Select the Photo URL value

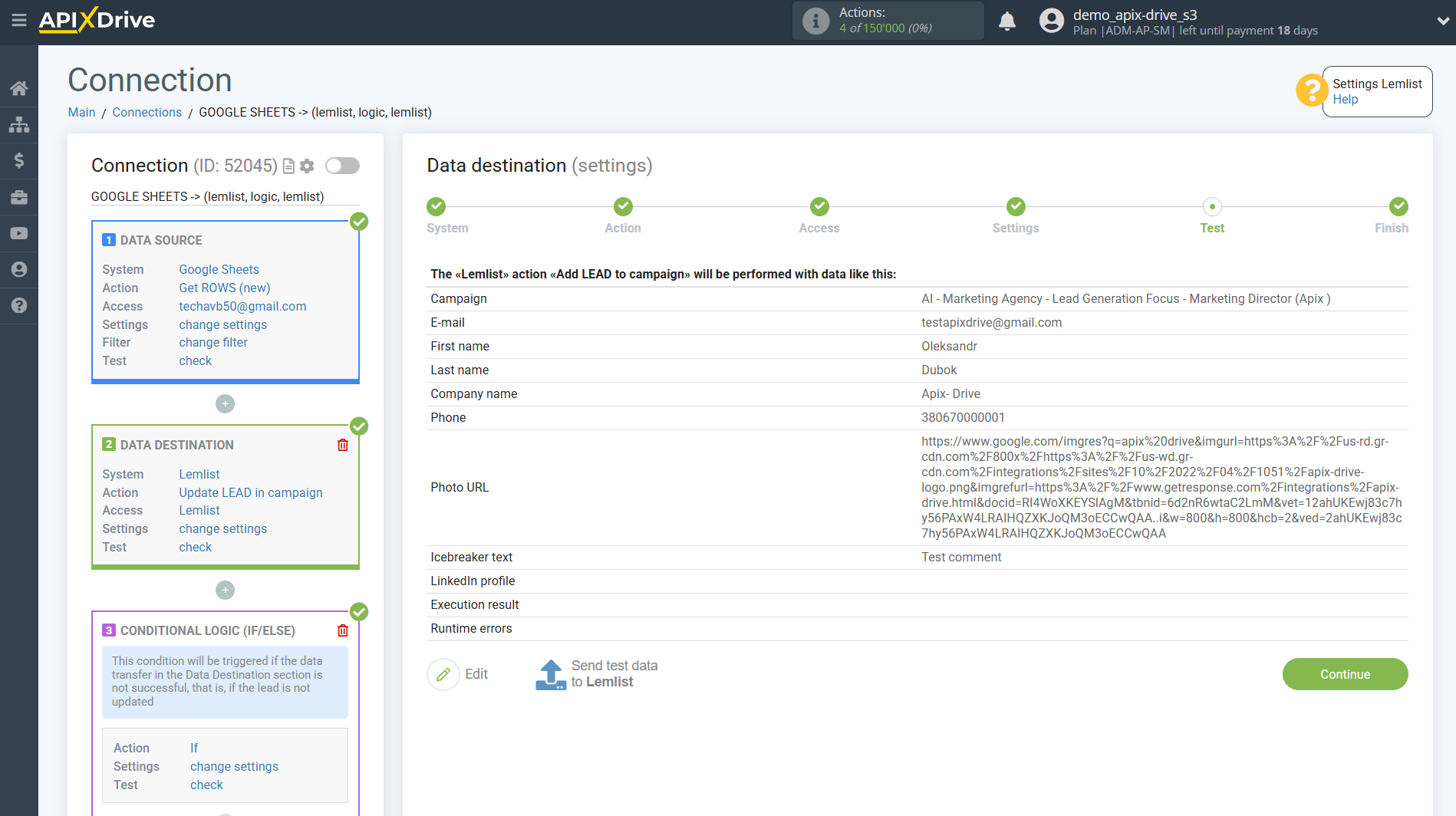[x=1161, y=487]
